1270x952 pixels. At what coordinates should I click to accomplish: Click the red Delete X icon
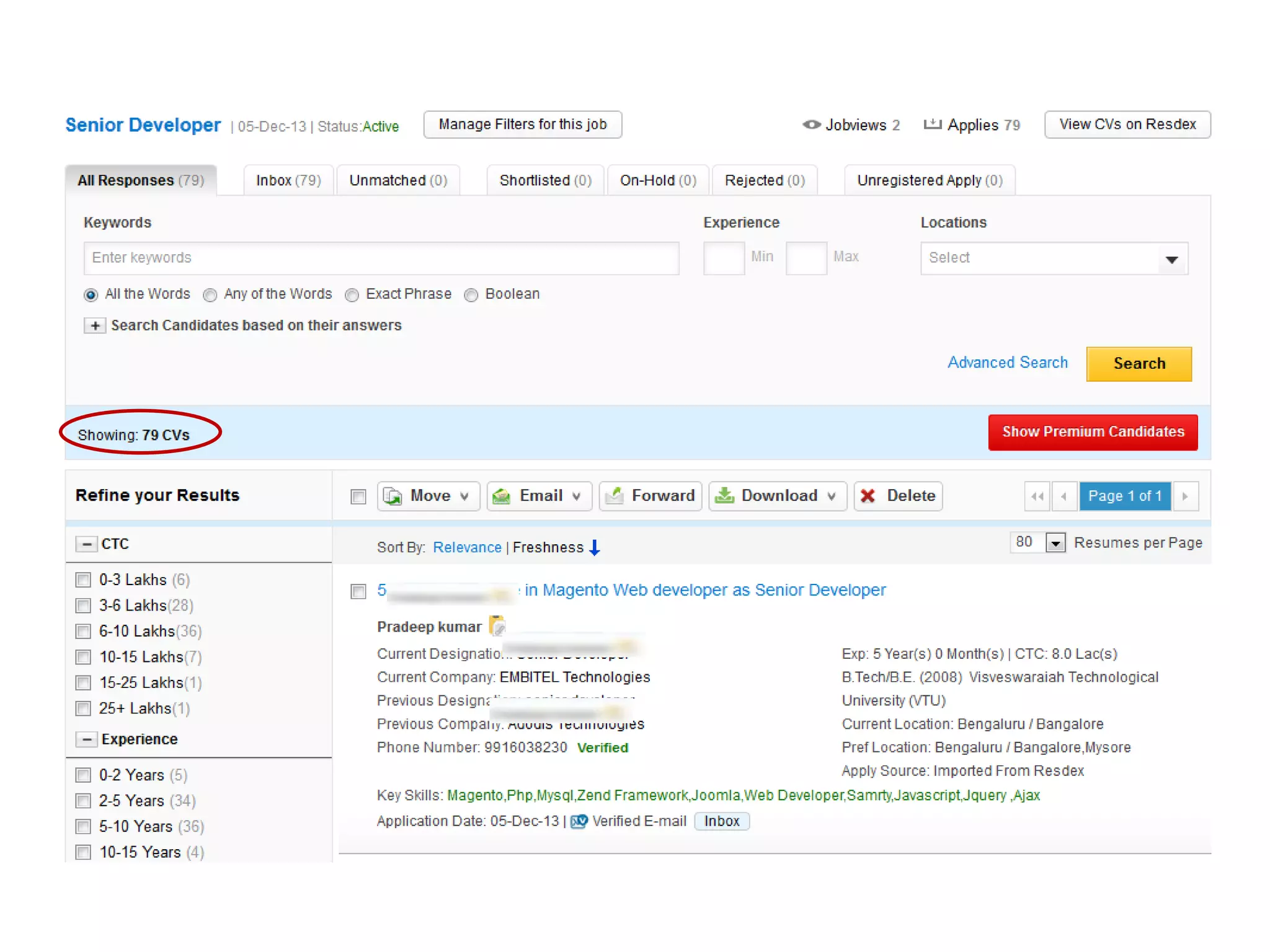pos(868,496)
